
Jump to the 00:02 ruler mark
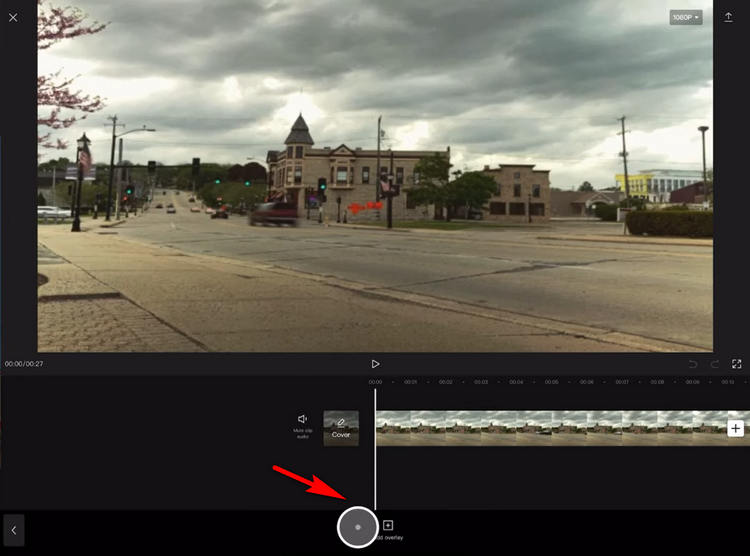pos(446,382)
